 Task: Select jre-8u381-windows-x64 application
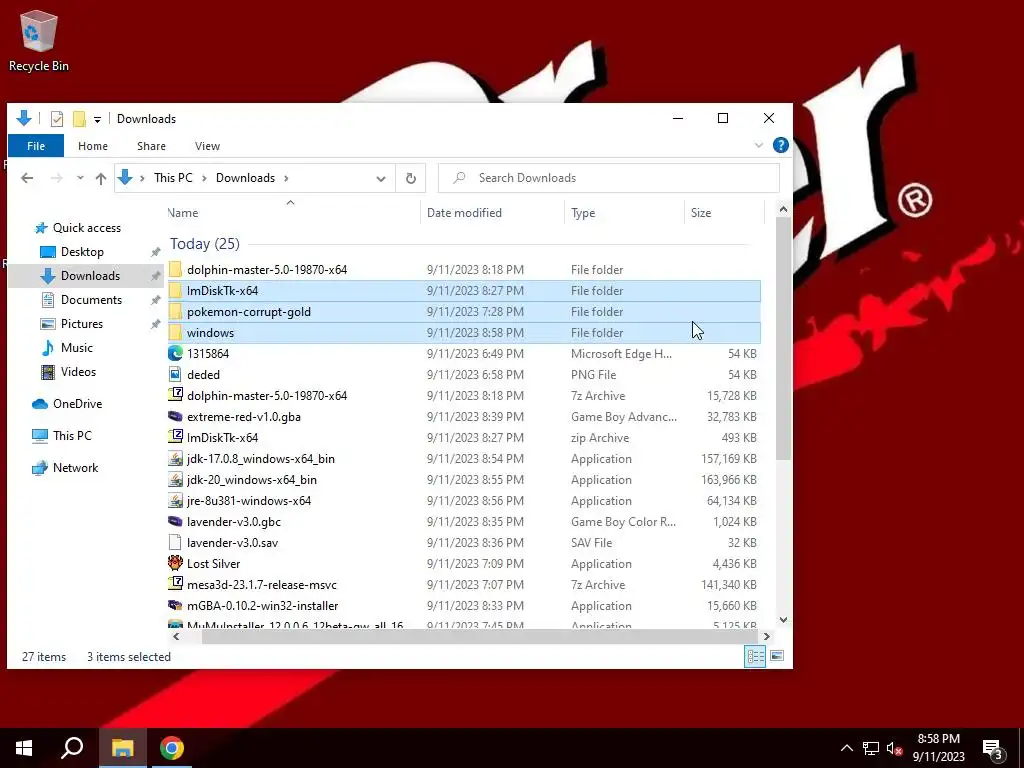click(464, 500)
